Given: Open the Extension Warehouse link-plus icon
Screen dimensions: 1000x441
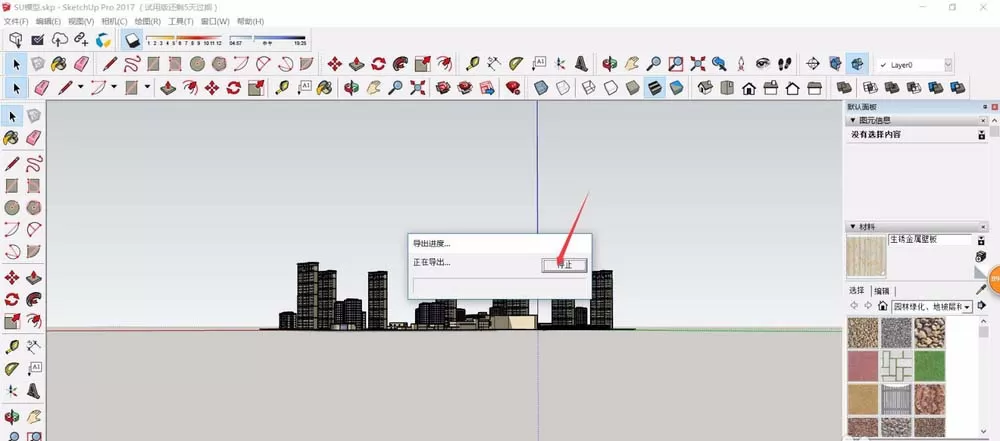Looking at the screenshot, I should (x=81, y=40).
